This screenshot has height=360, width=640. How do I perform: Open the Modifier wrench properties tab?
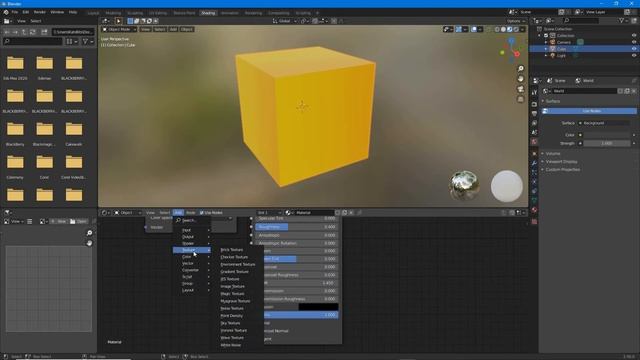pos(534,163)
